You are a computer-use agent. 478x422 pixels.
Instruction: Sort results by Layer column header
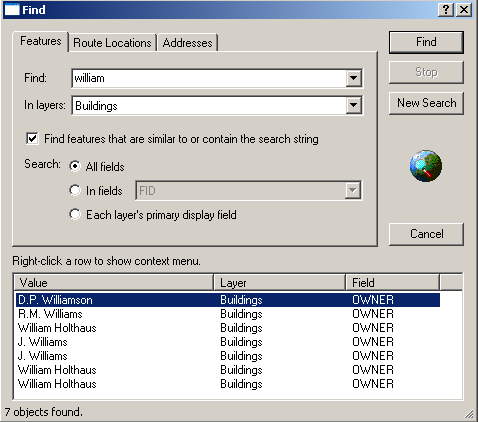coord(279,283)
